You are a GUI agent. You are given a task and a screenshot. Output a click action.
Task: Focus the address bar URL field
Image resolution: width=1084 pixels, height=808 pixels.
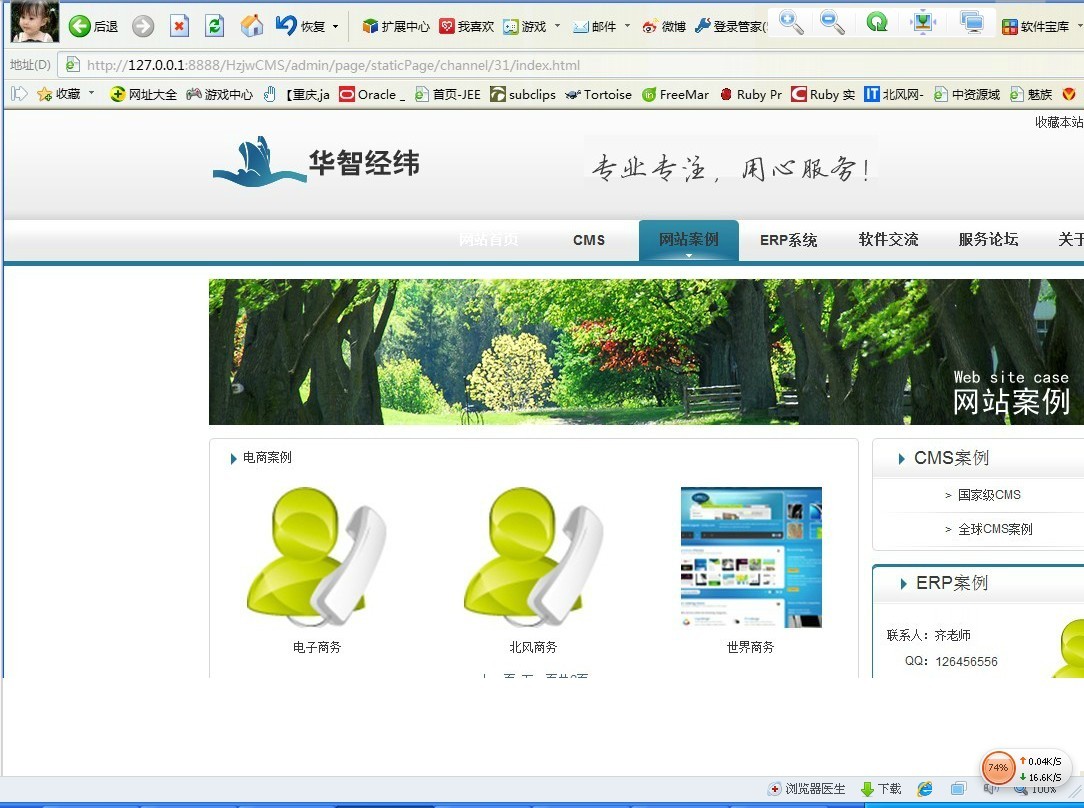click(571, 65)
